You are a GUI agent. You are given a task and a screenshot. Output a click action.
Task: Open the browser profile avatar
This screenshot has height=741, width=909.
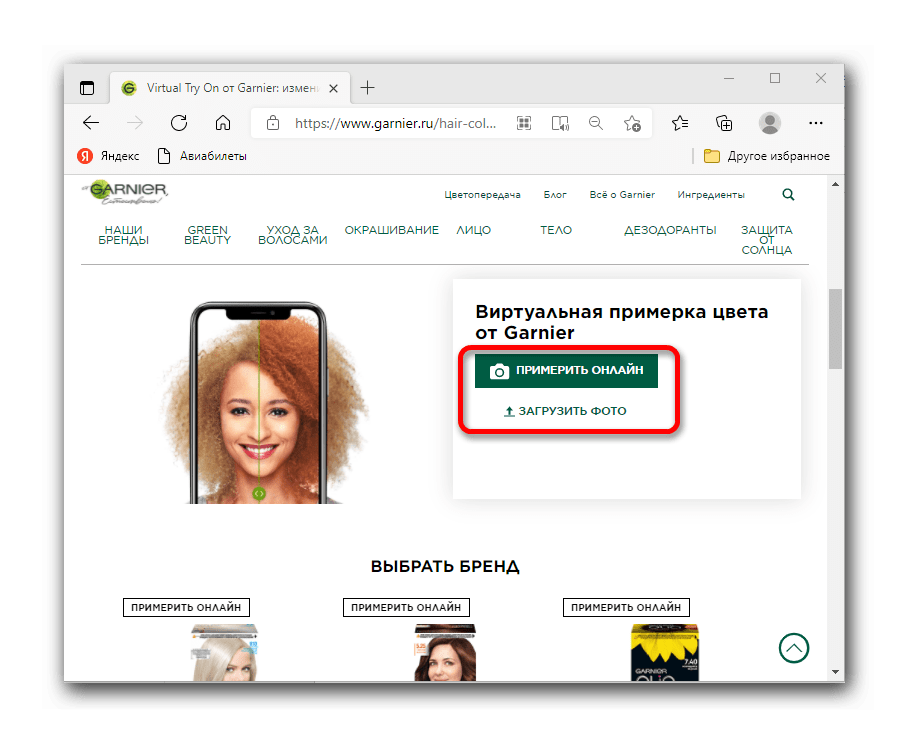coord(770,123)
